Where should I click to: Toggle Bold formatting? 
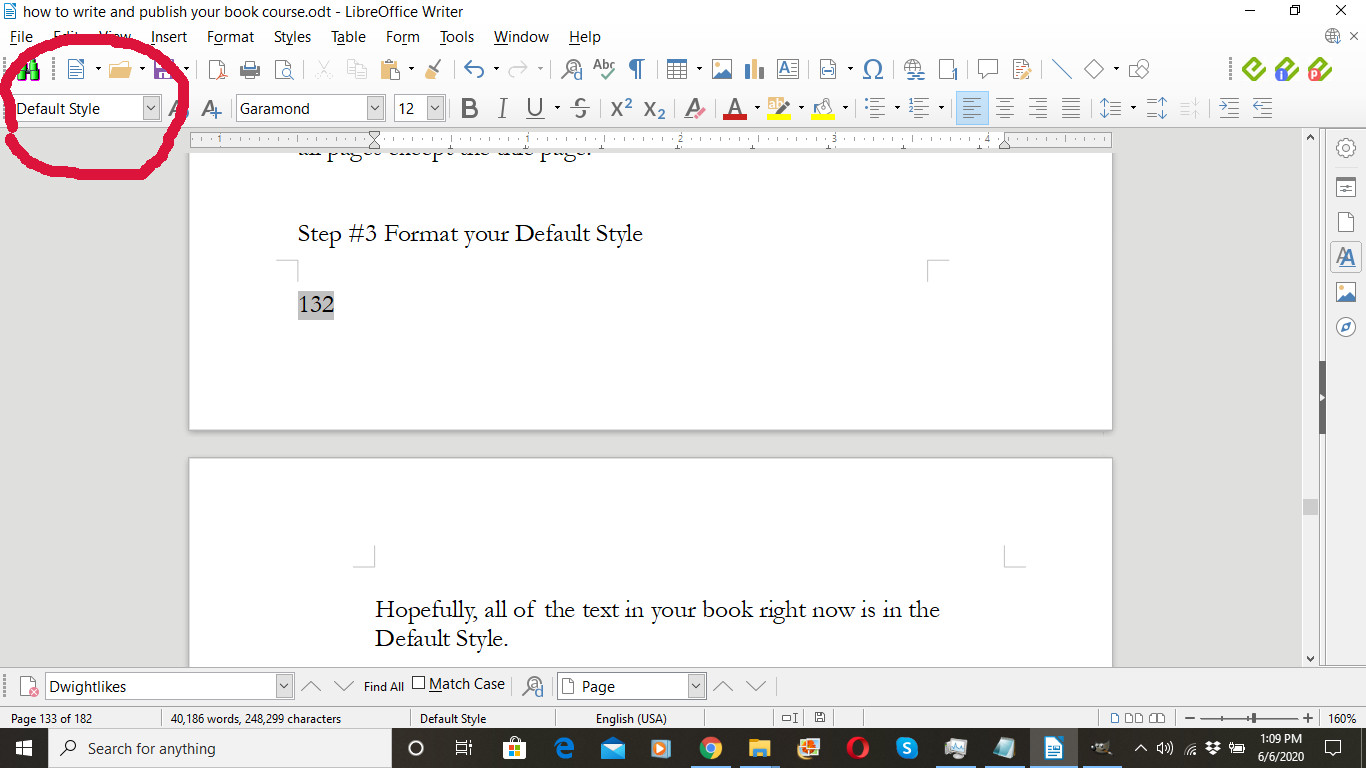(469, 109)
